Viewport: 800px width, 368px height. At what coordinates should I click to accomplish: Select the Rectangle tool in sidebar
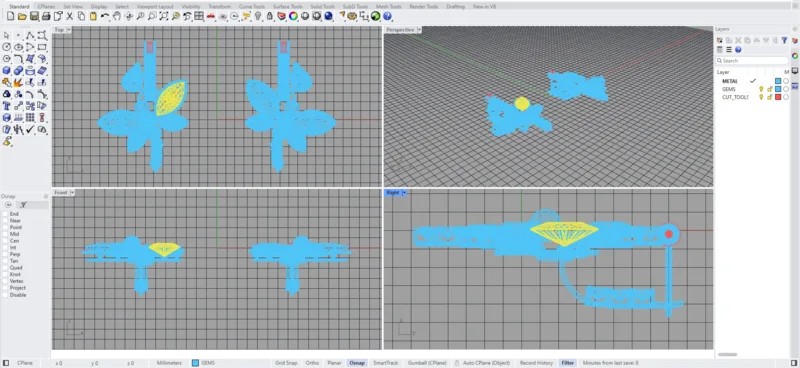click(42, 47)
